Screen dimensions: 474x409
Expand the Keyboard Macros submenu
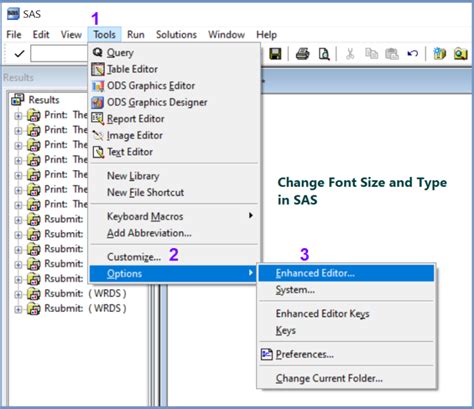pos(173,216)
